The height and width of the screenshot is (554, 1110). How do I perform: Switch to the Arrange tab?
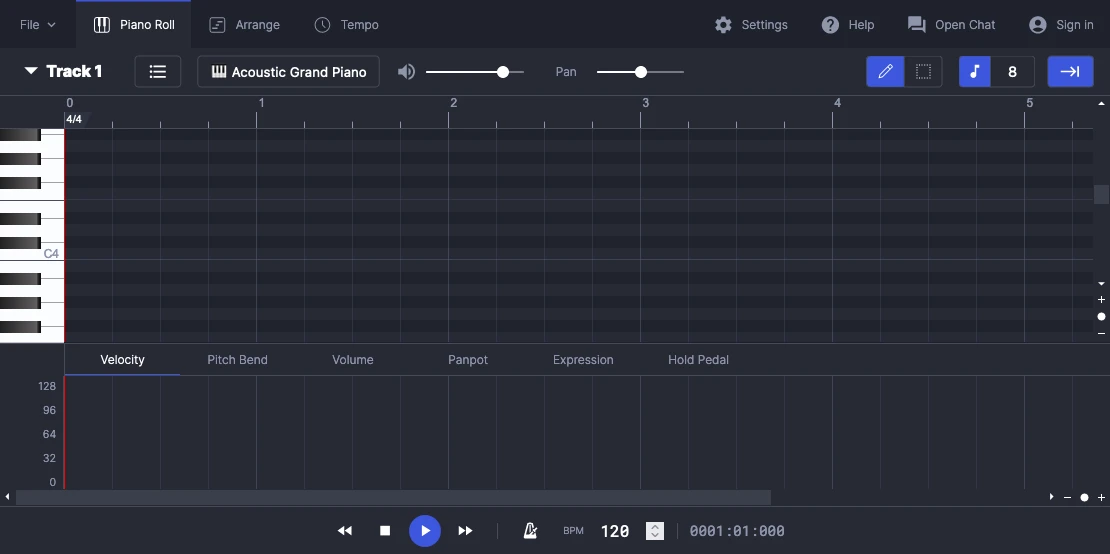point(244,25)
